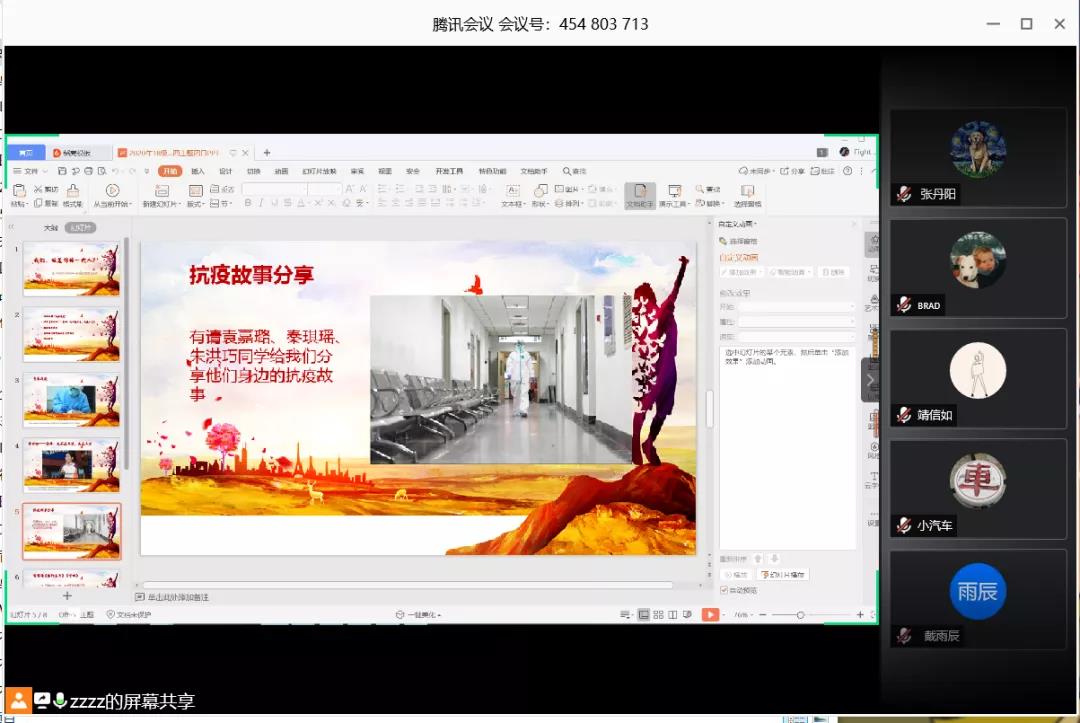The width and height of the screenshot is (1080, 723).
Task: Click the 形状 shapes icon
Action: point(540,190)
